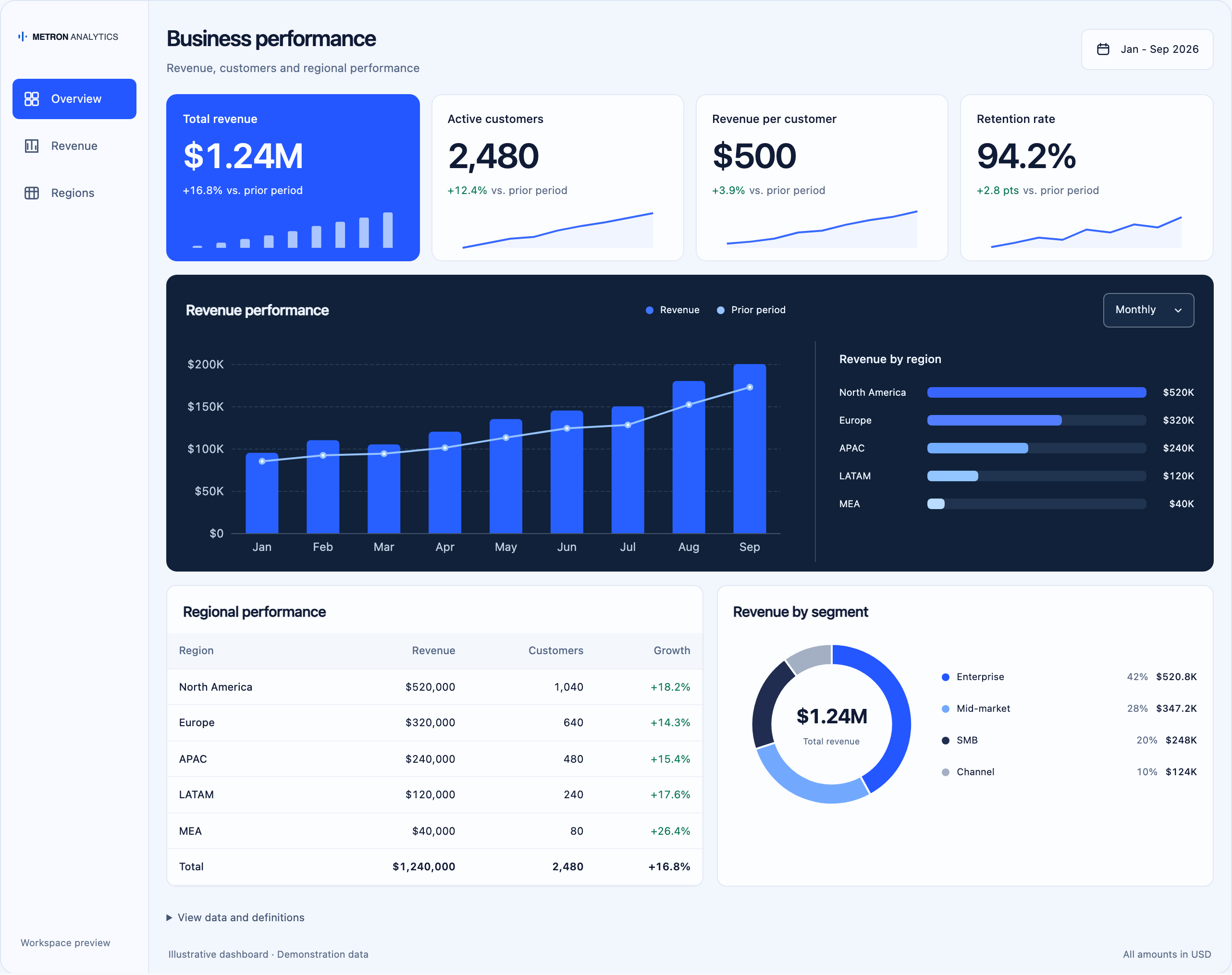Click the MEA customers value 80
This screenshot has width=1232, height=975.
click(x=576, y=831)
